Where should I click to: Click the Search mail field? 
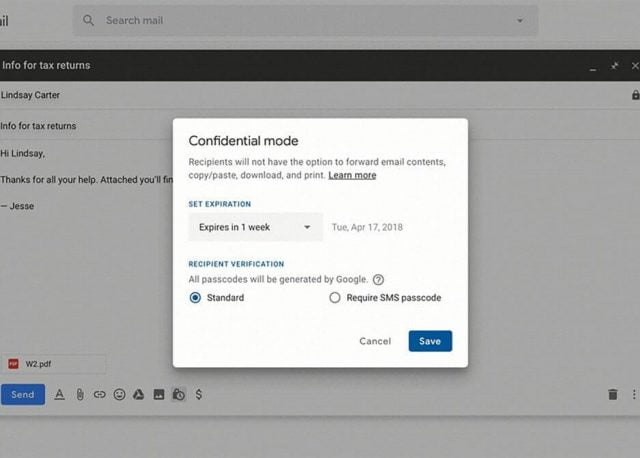[x=300, y=21]
